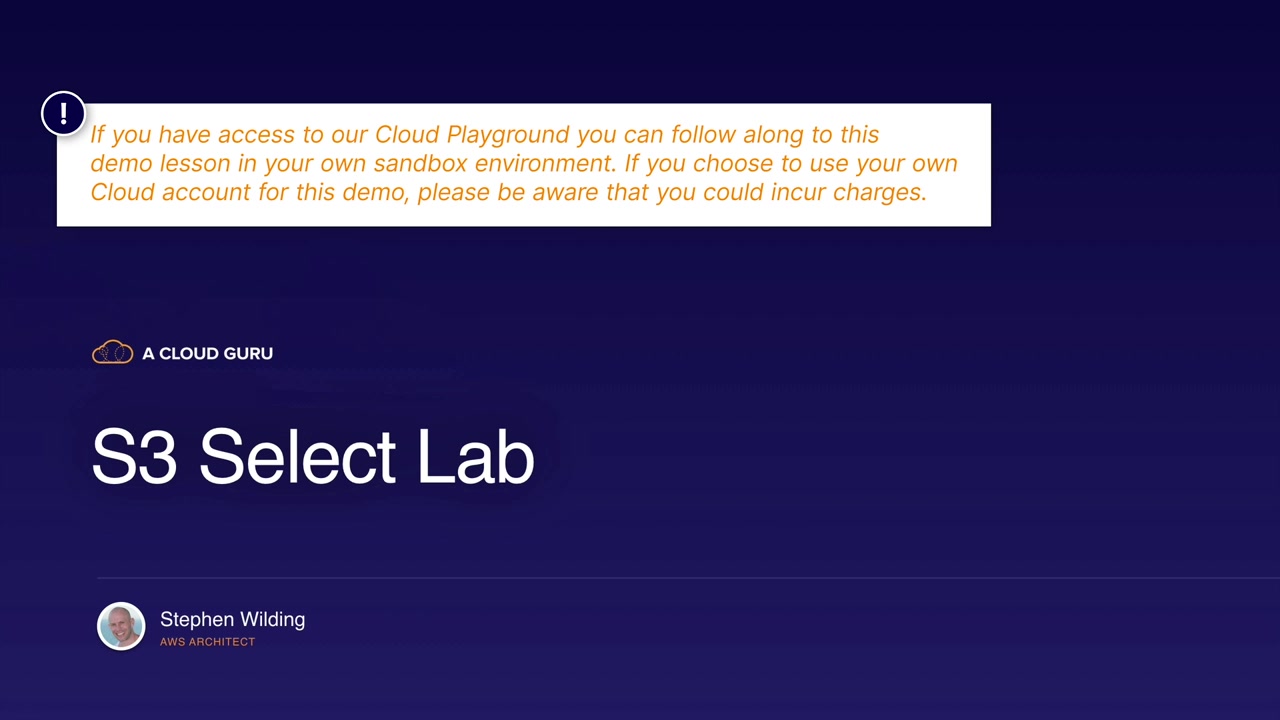Click the exclamation mark alert icon

coord(63,113)
